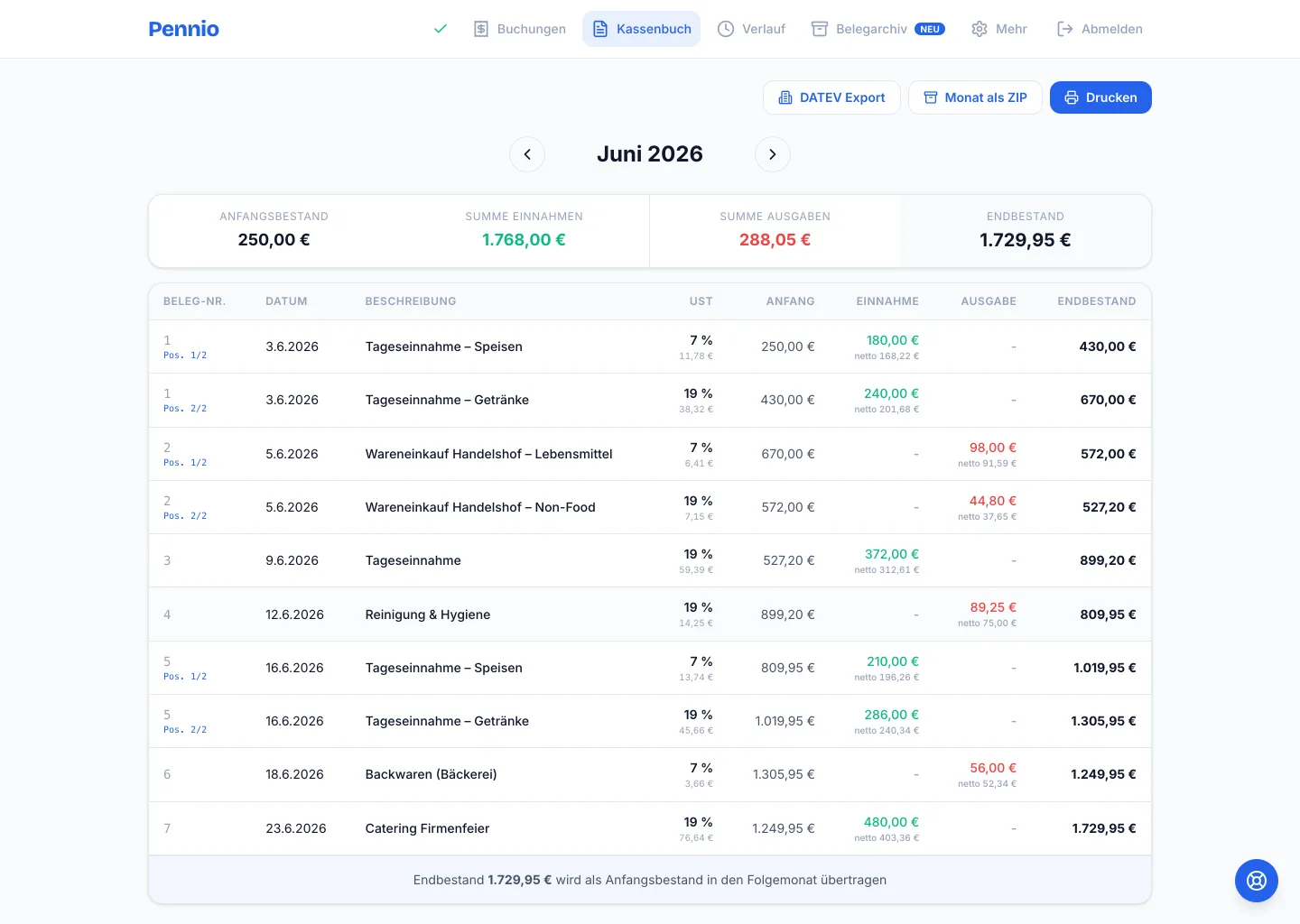
Task: Click the DATEV Export button
Action: tap(831, 97)
